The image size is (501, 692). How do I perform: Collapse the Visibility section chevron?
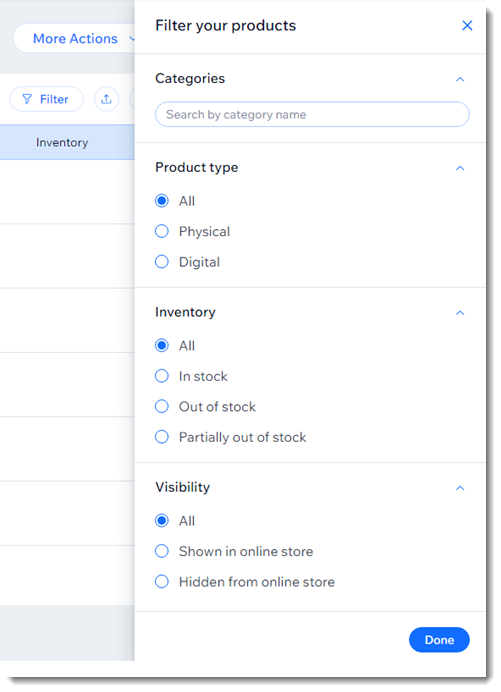[x=460, y=488]
